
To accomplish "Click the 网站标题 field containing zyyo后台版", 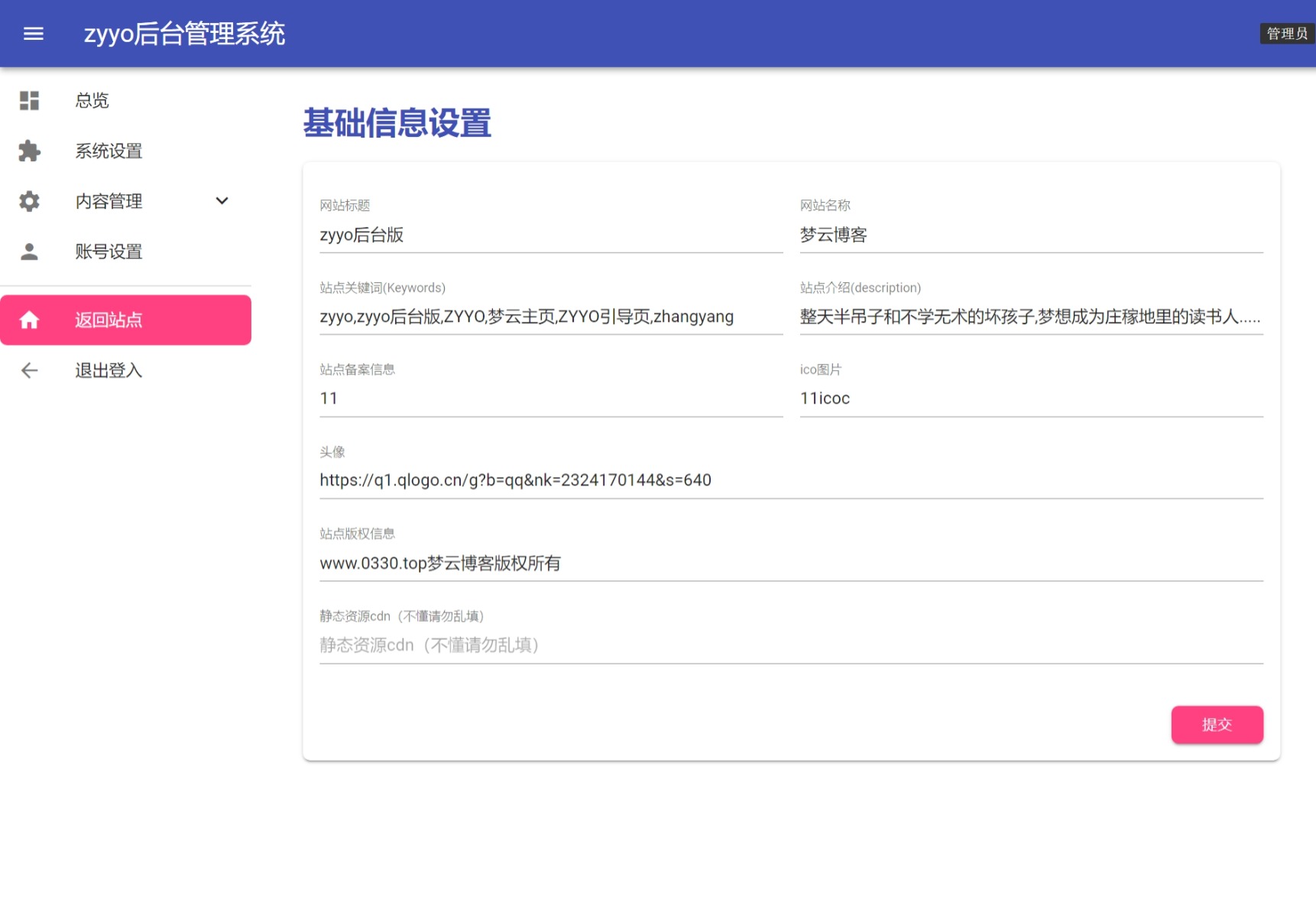I will point(550,235).
